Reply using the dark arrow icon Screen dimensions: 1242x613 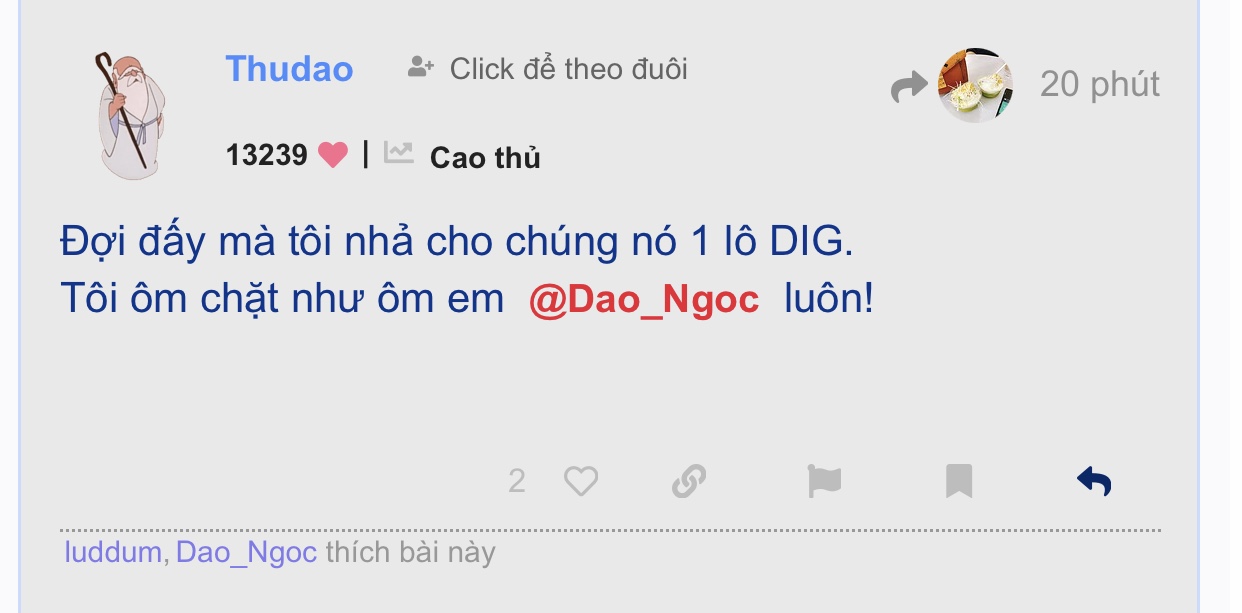(x=1094, y=482)
